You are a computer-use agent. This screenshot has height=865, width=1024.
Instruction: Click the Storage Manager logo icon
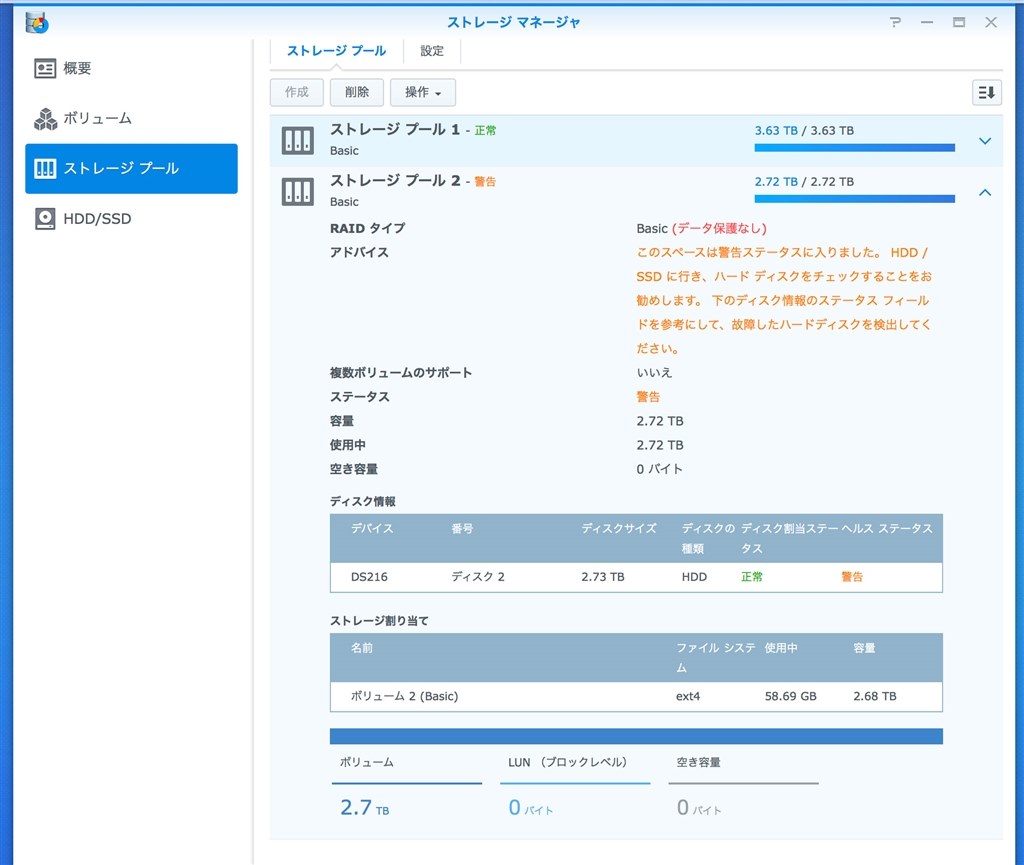[37, 20]
